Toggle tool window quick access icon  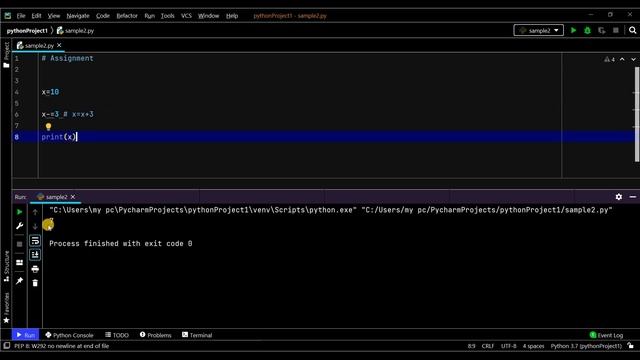(x=7, y=346)
